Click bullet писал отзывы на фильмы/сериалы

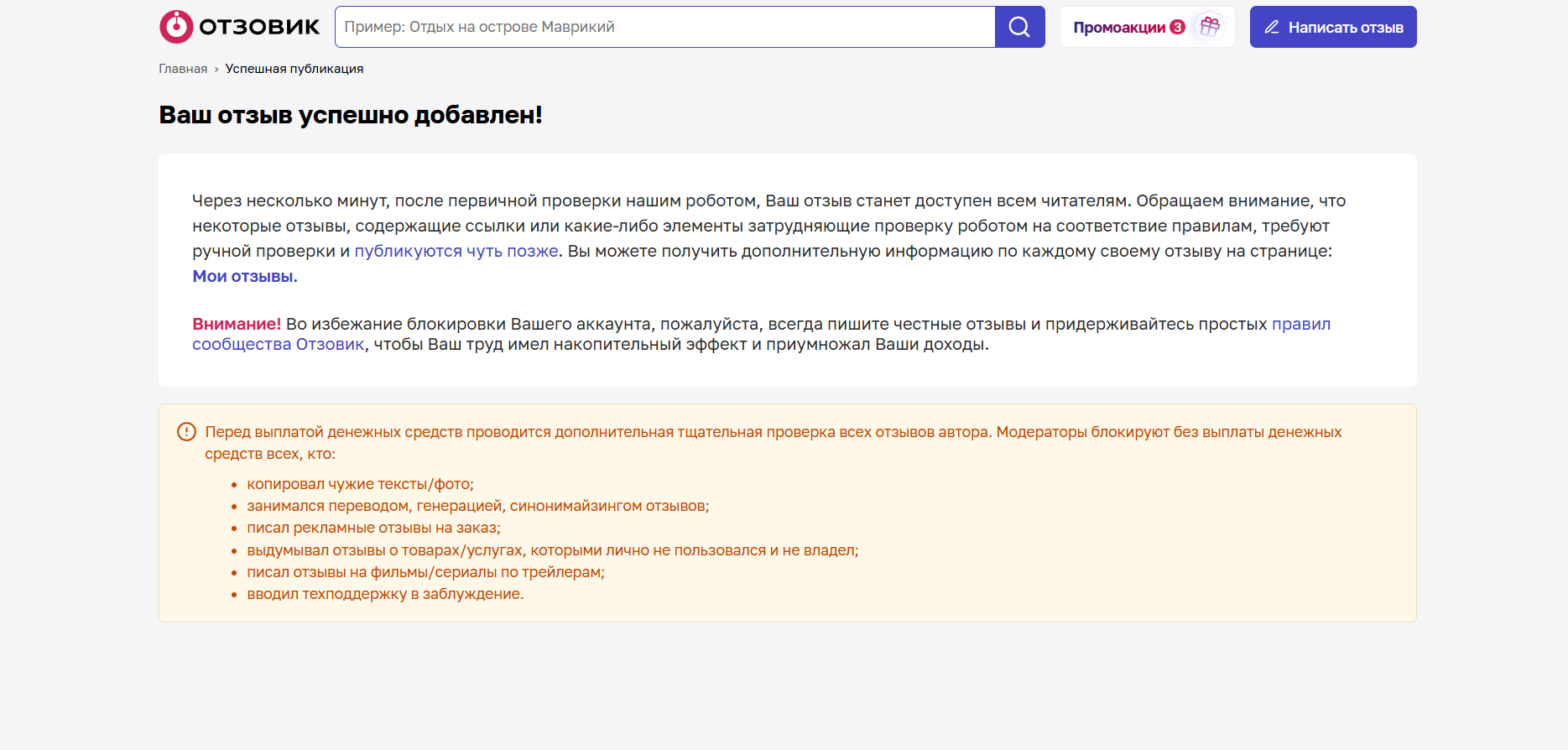(x=425, y=572)
